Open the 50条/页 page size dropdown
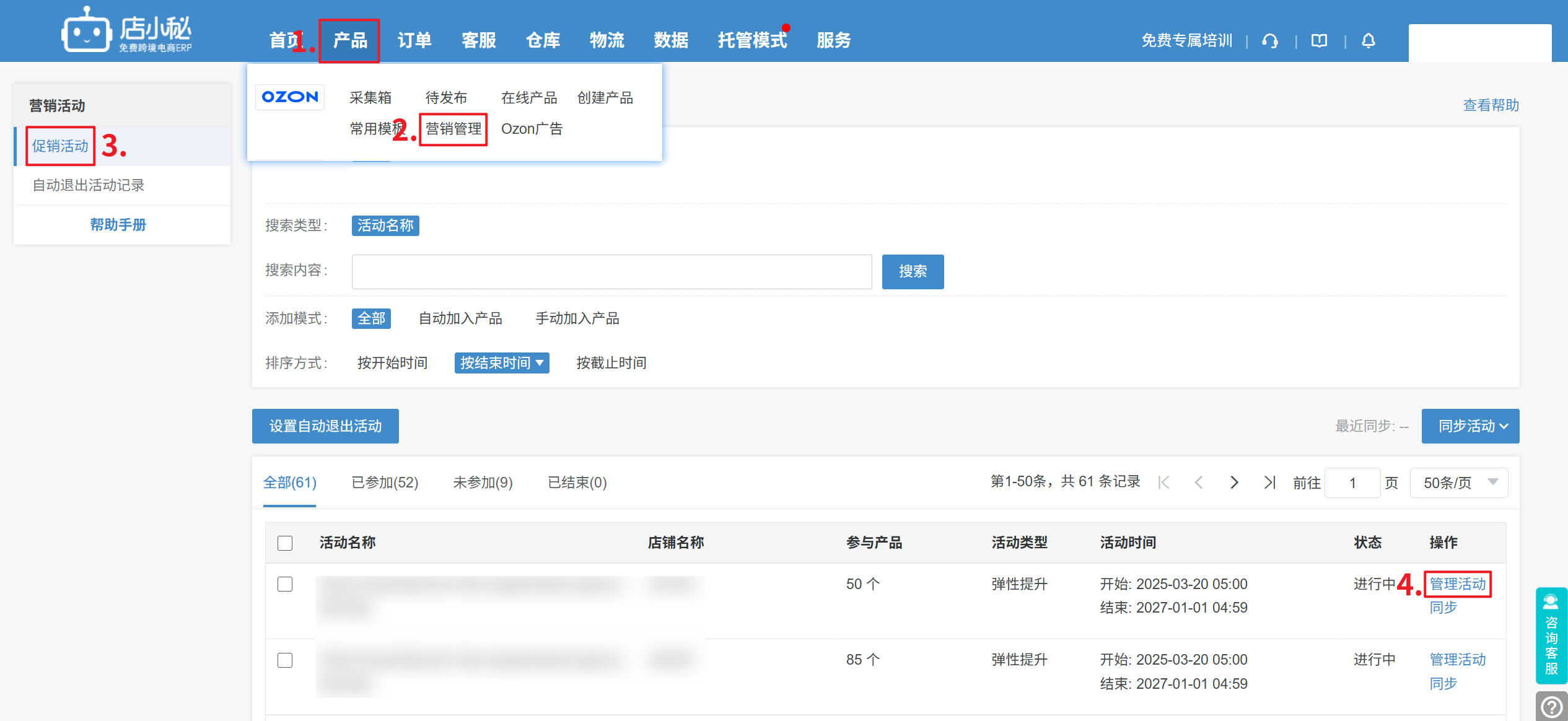The height and width of the screenshot is (721, 1568). 1458,483
